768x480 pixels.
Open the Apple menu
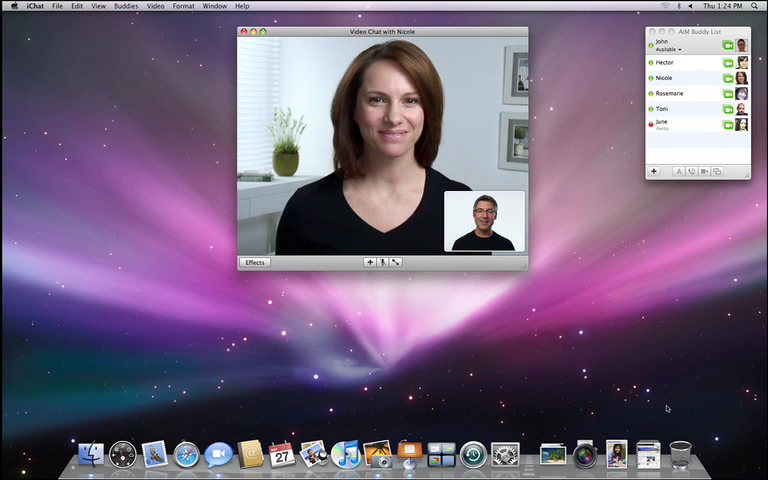(14, 6)
